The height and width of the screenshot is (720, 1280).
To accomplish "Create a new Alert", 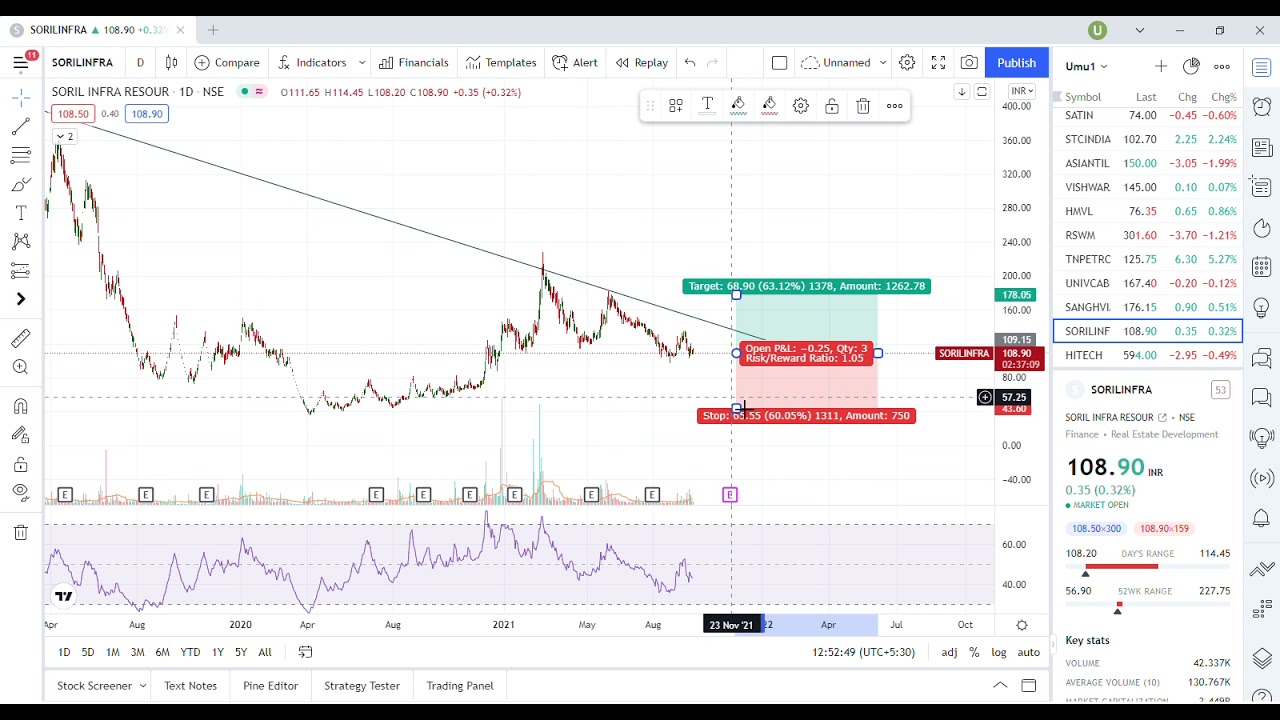I will (x=575, y=62).
